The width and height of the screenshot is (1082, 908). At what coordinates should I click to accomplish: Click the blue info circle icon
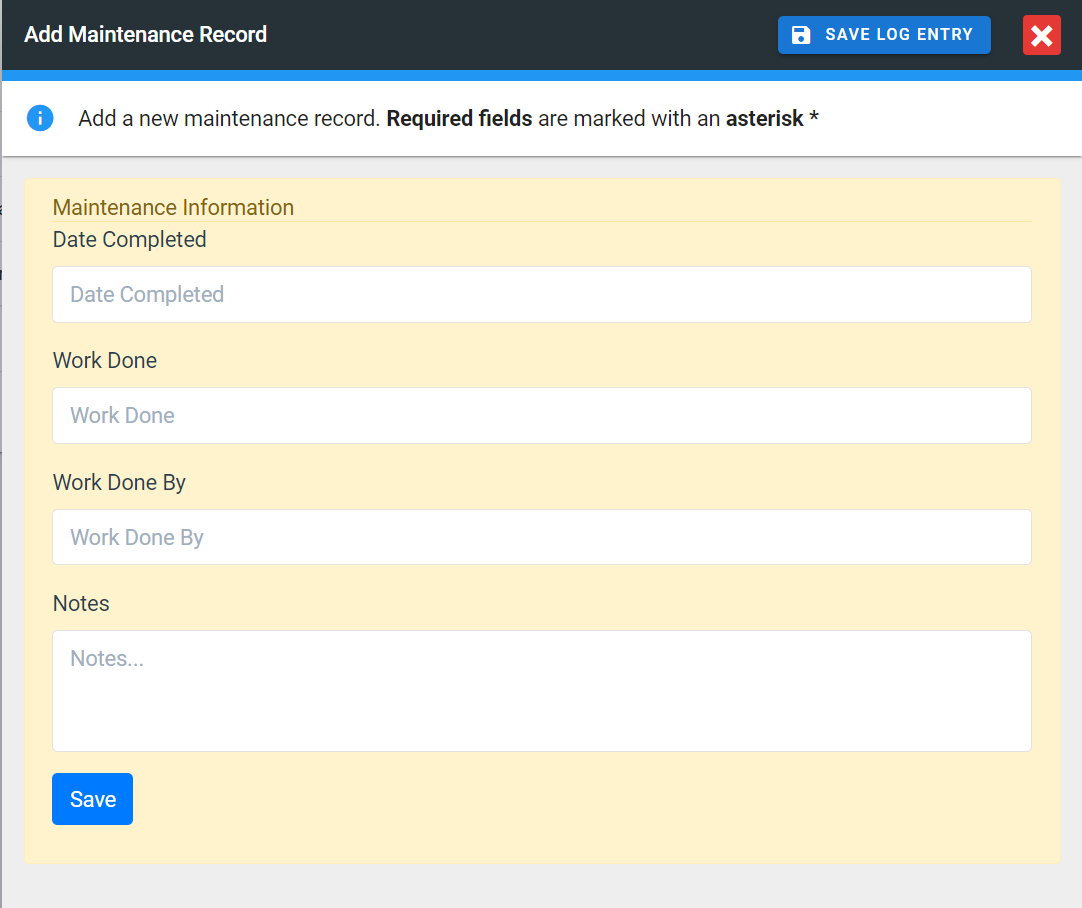pyautogui.click(x=40, y=118)
